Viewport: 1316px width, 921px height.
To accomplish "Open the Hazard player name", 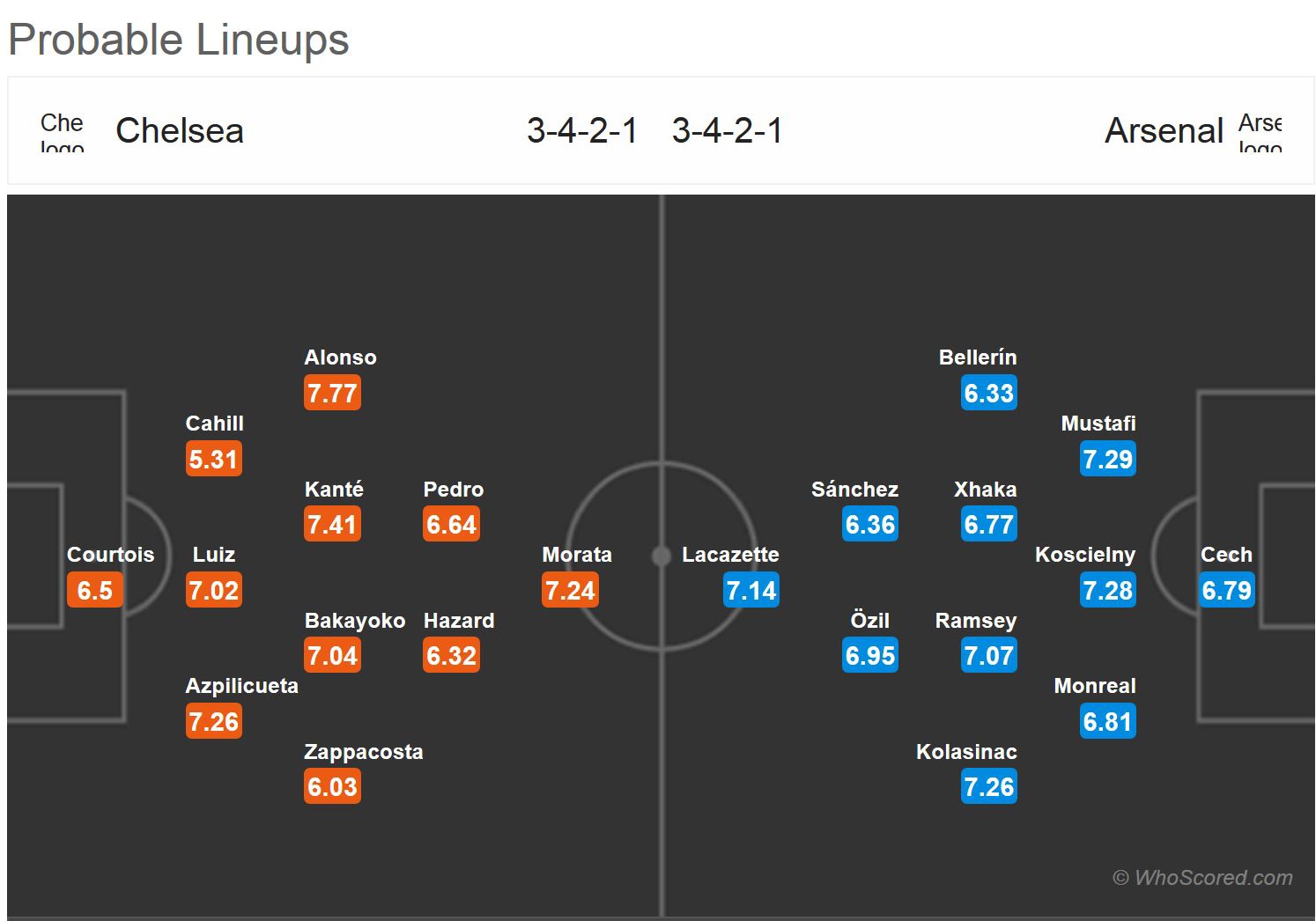I will pos(459,621).
